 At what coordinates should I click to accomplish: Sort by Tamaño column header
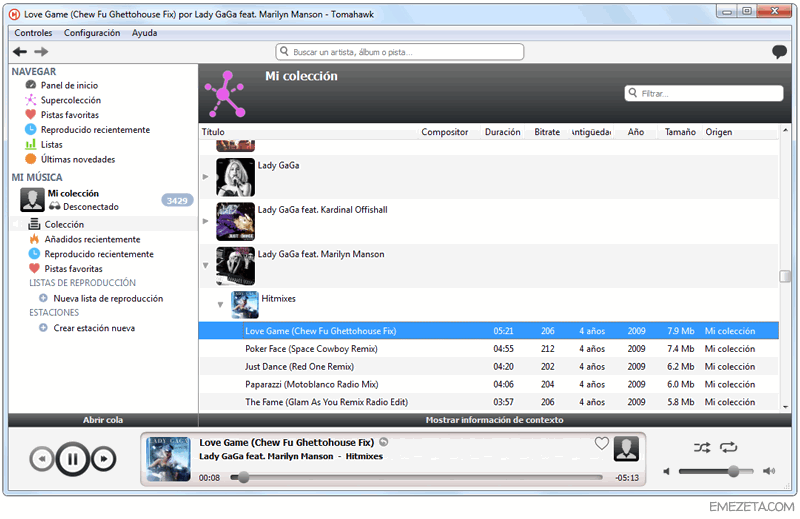tap(680, 132)
